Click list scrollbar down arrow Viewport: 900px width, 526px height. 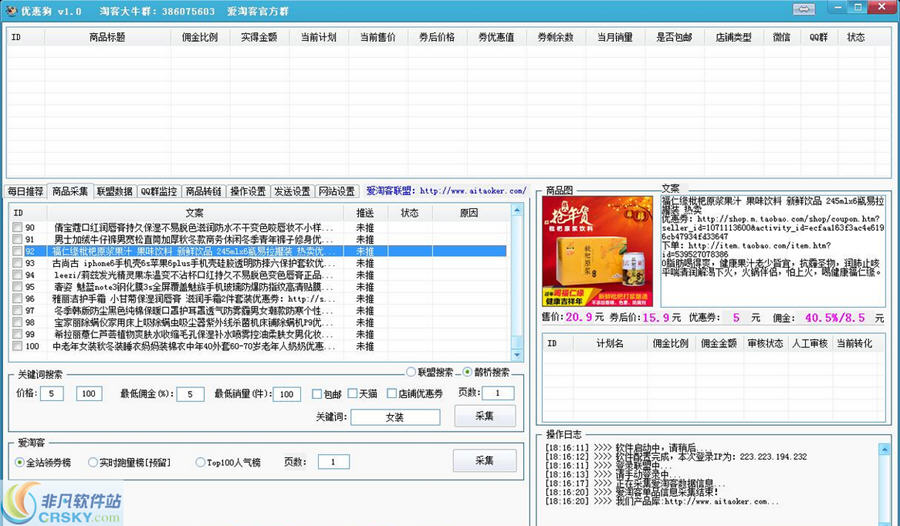click(x=517, y=355)
